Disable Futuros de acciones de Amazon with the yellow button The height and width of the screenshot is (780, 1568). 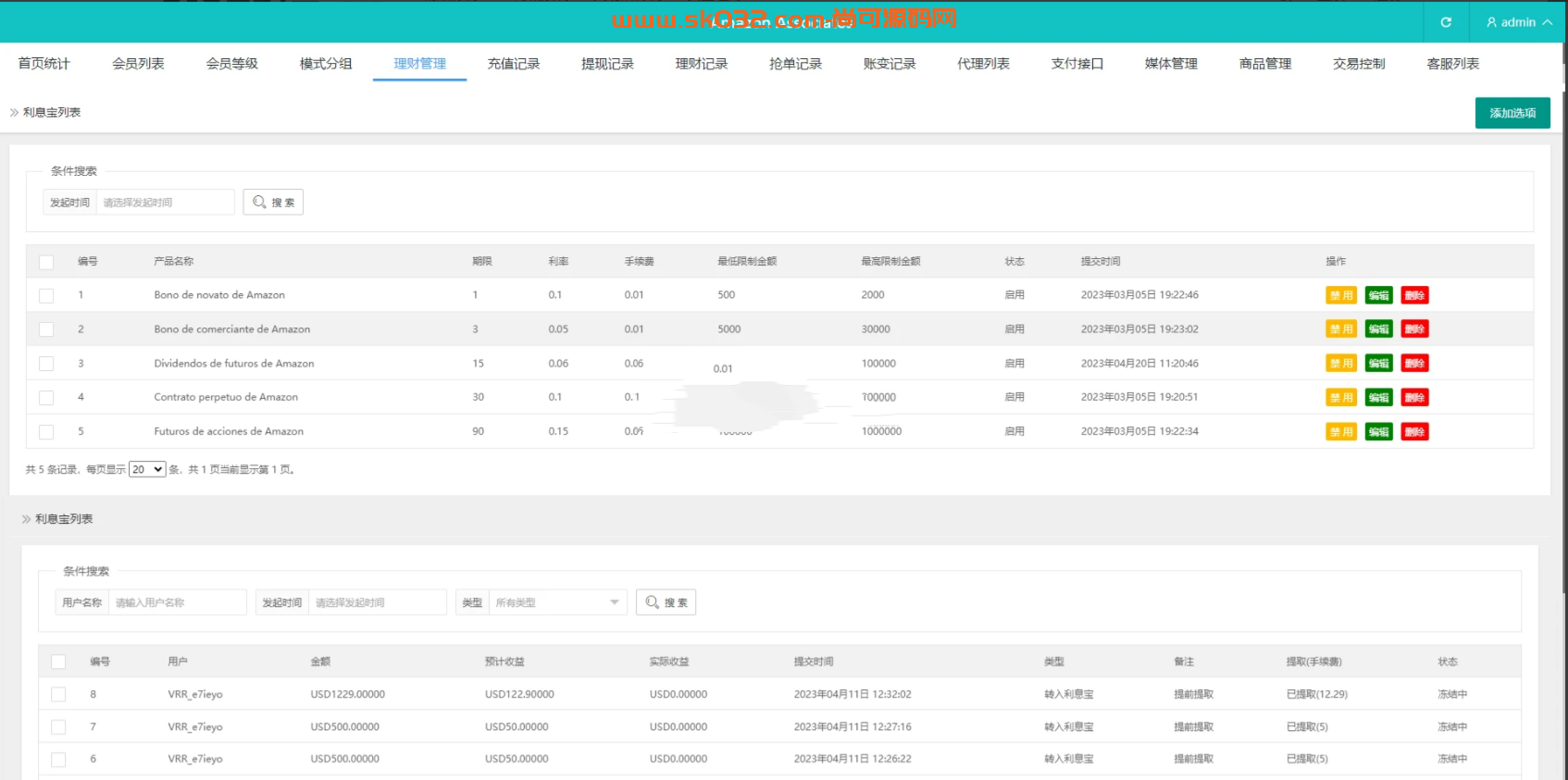tap(1341, 432)
